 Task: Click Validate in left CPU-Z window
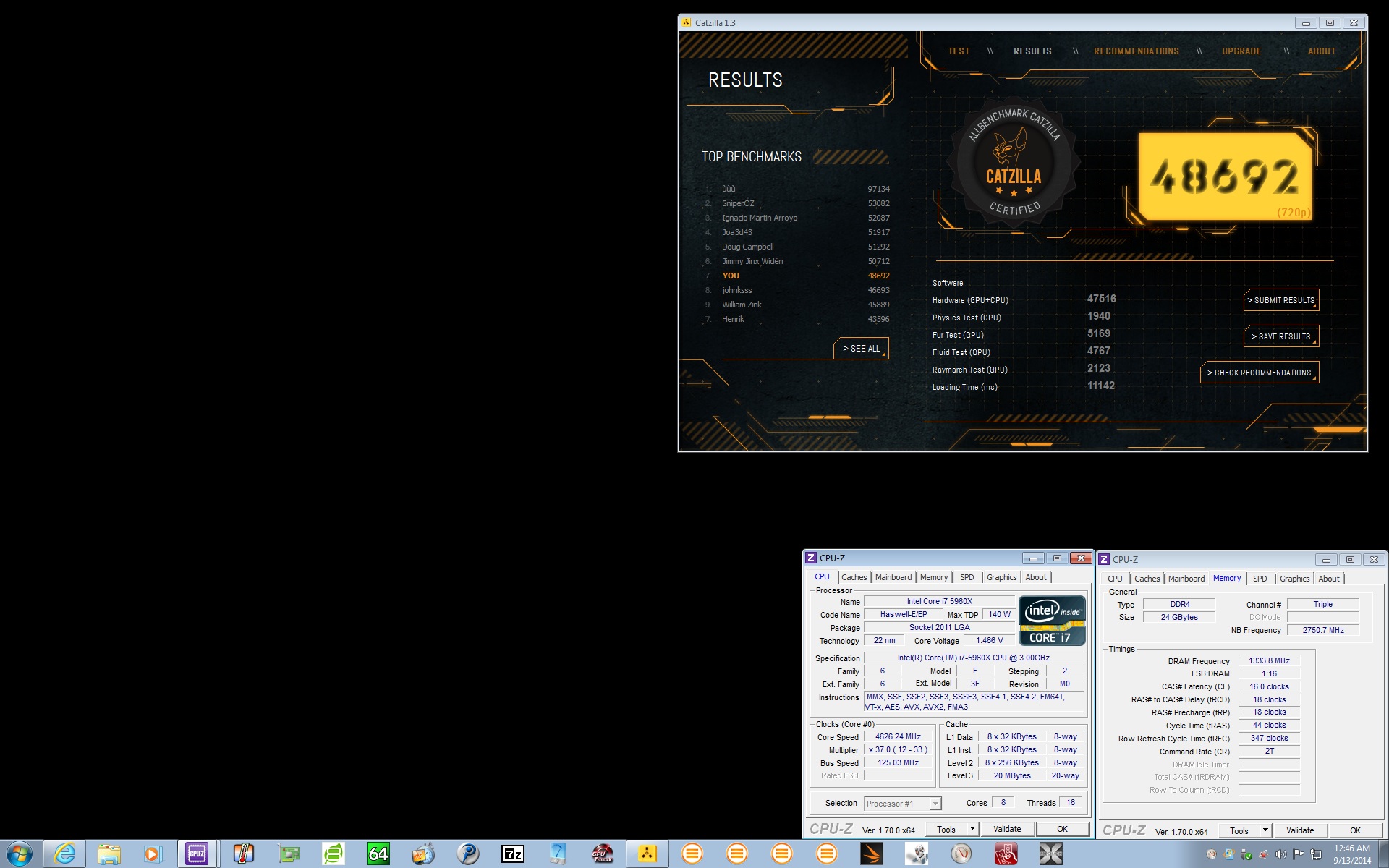pos(1007,829)
